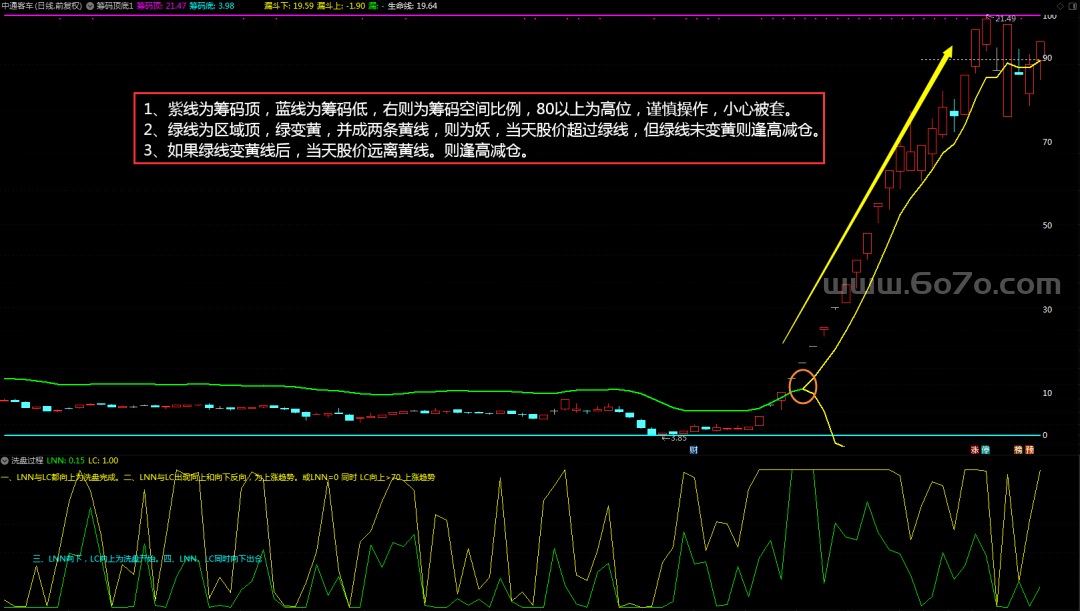
Task: Click the panel layout icon at top right
Action: [1072, 6]
